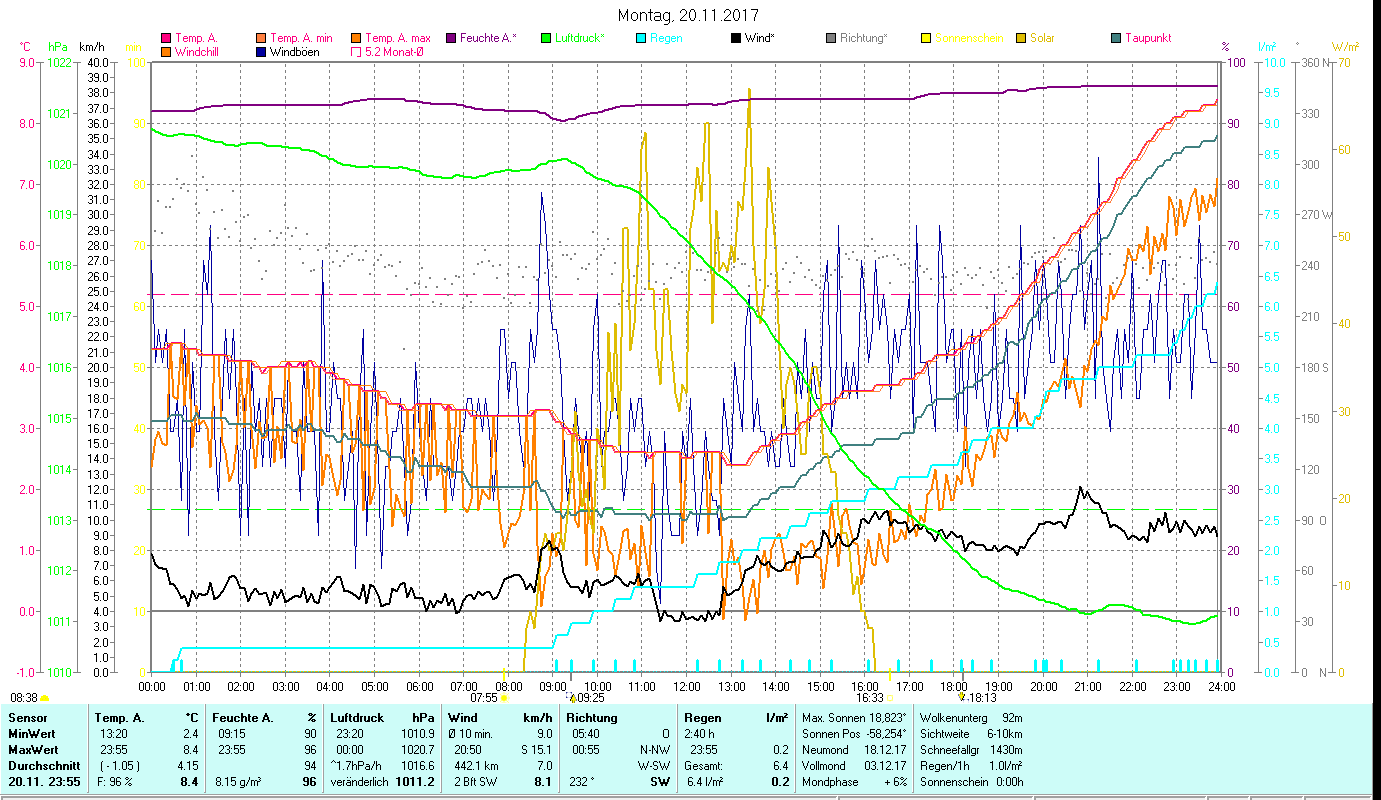Select the cyan Regen legend square
The width and height of the screenshot is (1381, 800).
point(641,38)
